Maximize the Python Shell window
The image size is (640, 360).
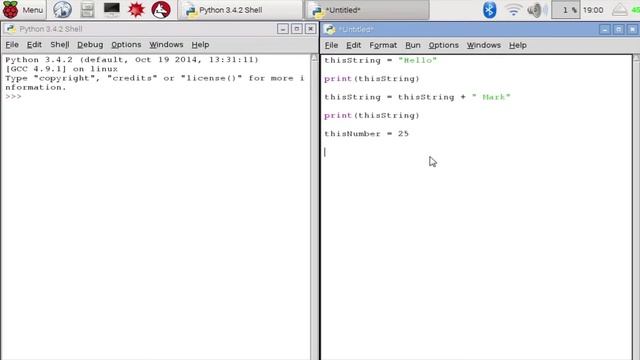(297, 29)
